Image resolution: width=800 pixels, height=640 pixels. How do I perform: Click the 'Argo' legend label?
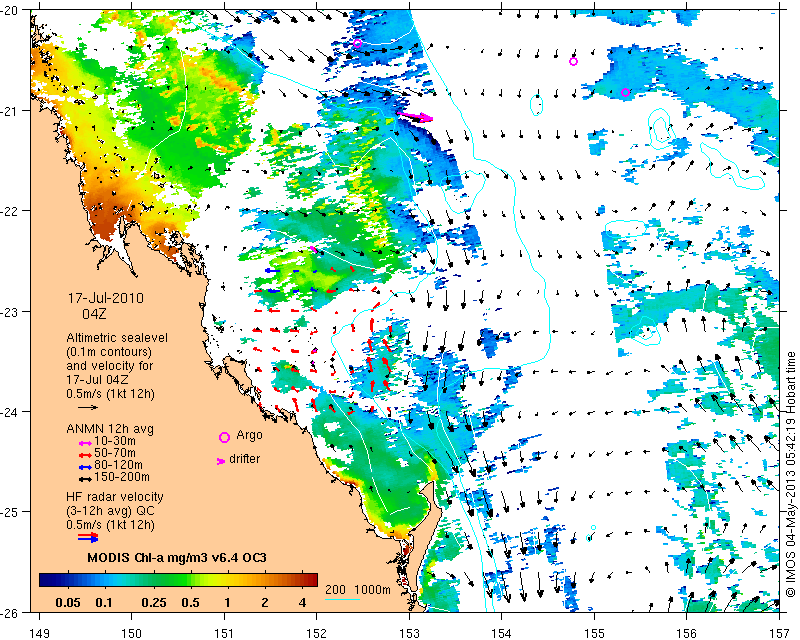pyautogui.click(x=249, y=435)
